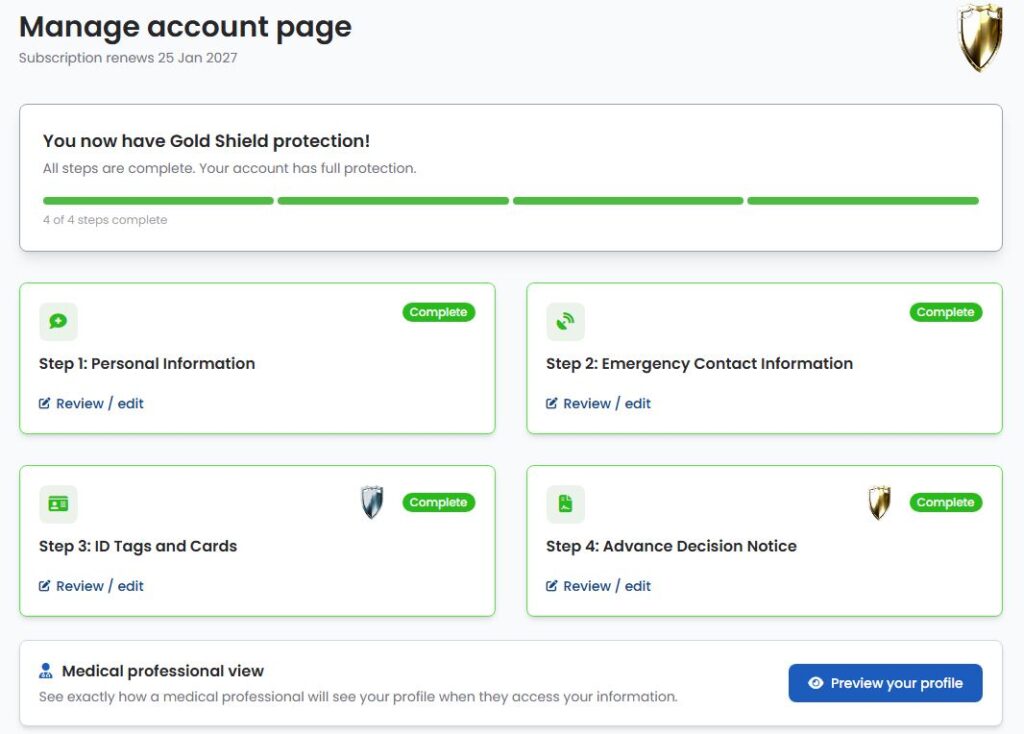Click the second green progress bar segment

click(393, 201)
